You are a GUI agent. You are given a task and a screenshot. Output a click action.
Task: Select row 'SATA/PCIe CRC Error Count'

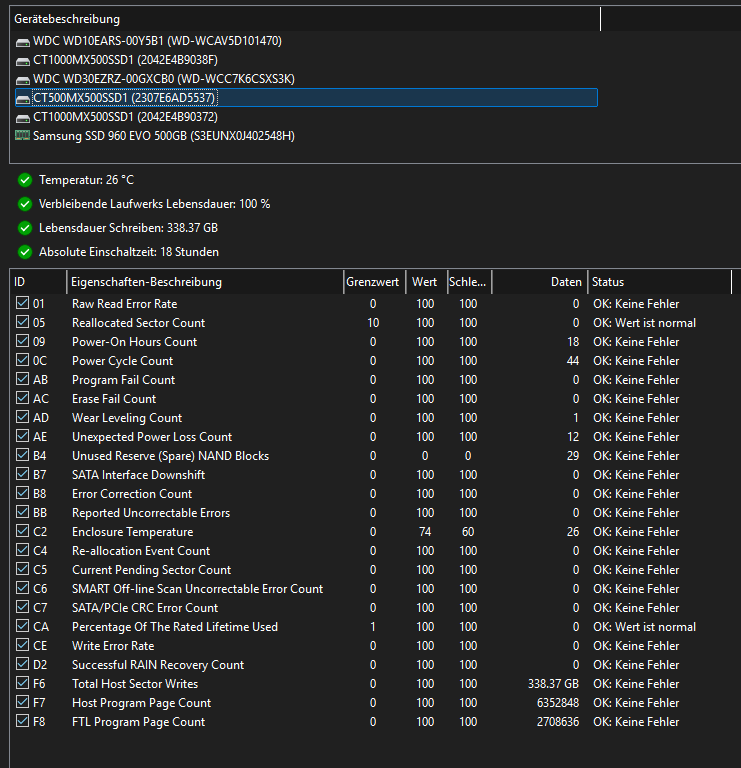point(372,608)
